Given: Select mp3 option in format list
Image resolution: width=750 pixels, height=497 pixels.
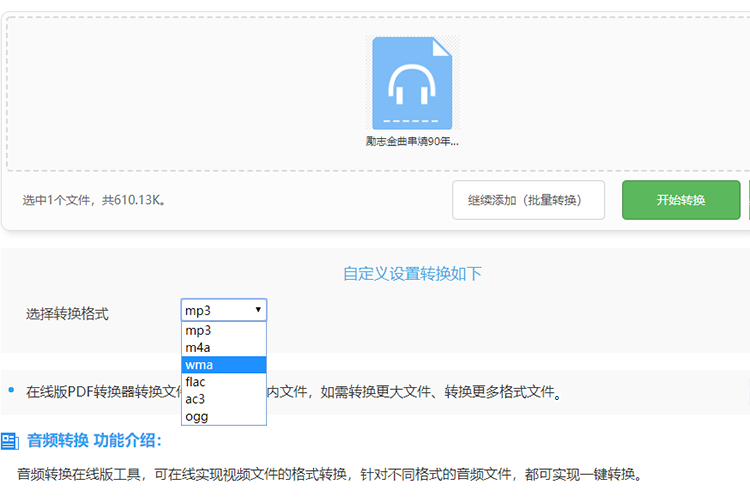Looking at the screenshot, I should pos(224,331).
